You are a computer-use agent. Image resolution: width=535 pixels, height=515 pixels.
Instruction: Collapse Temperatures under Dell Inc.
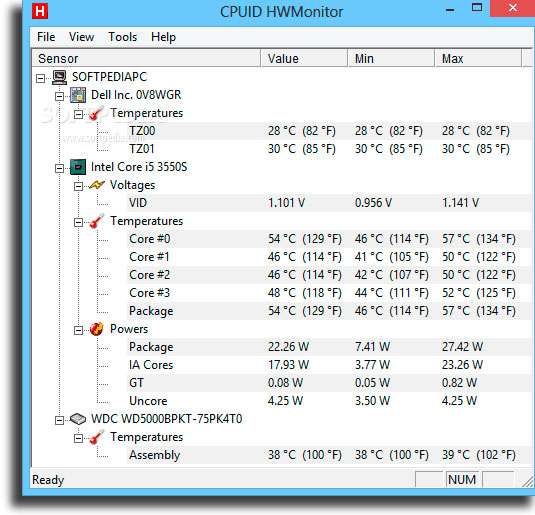(78, 114)
